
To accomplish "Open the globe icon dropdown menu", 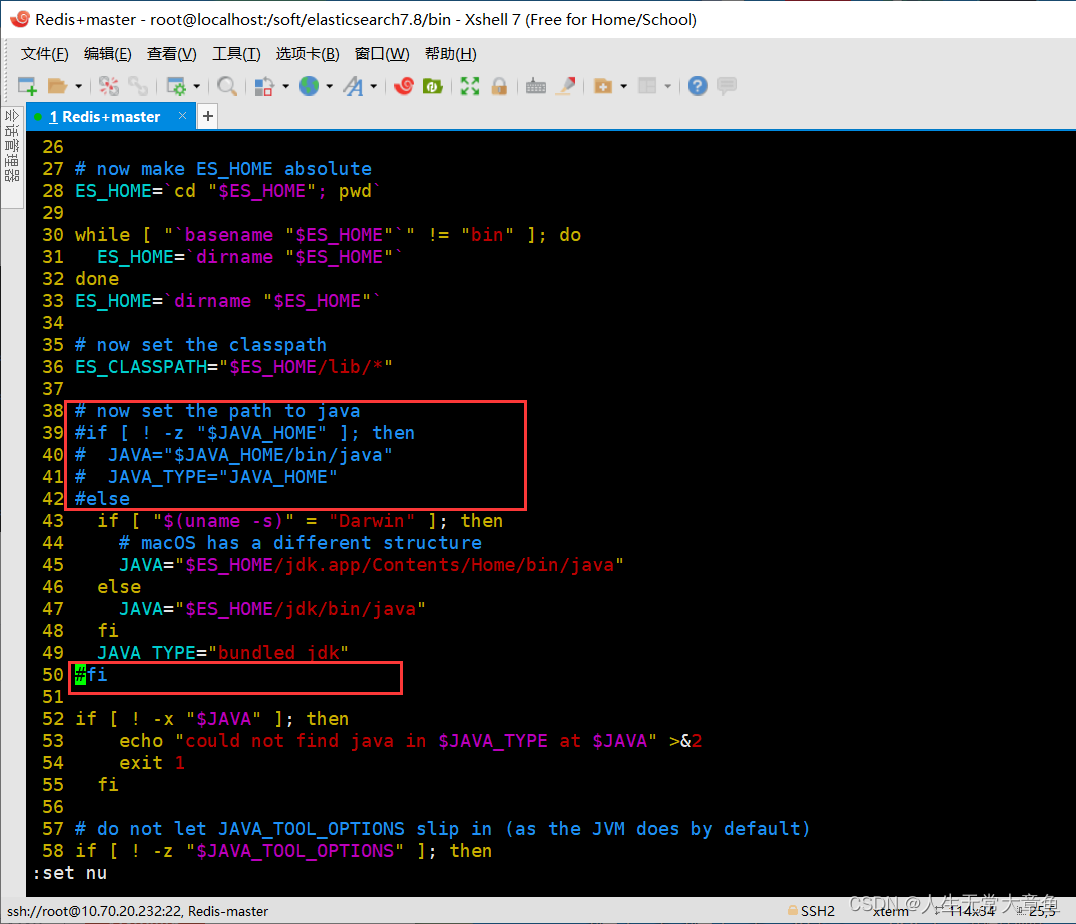I will point(313,86).
